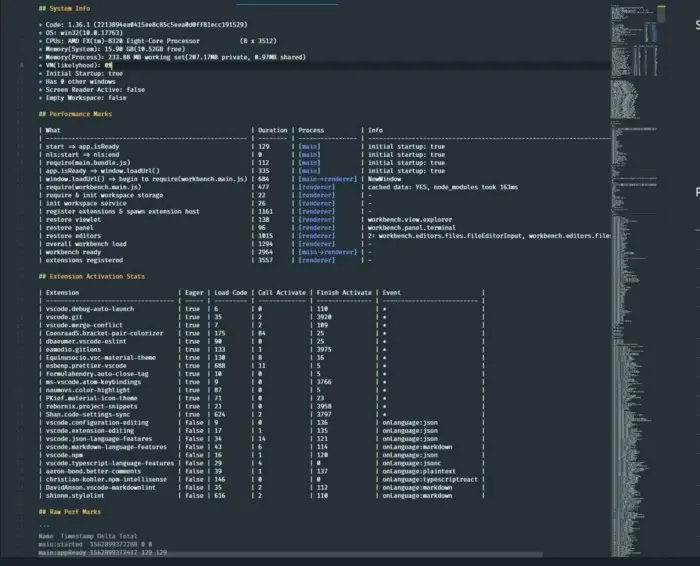Click the 'dbaeumer.vscode-eslint' extension name
This screenshot has width=700, height=566.
tap(86, 341)
